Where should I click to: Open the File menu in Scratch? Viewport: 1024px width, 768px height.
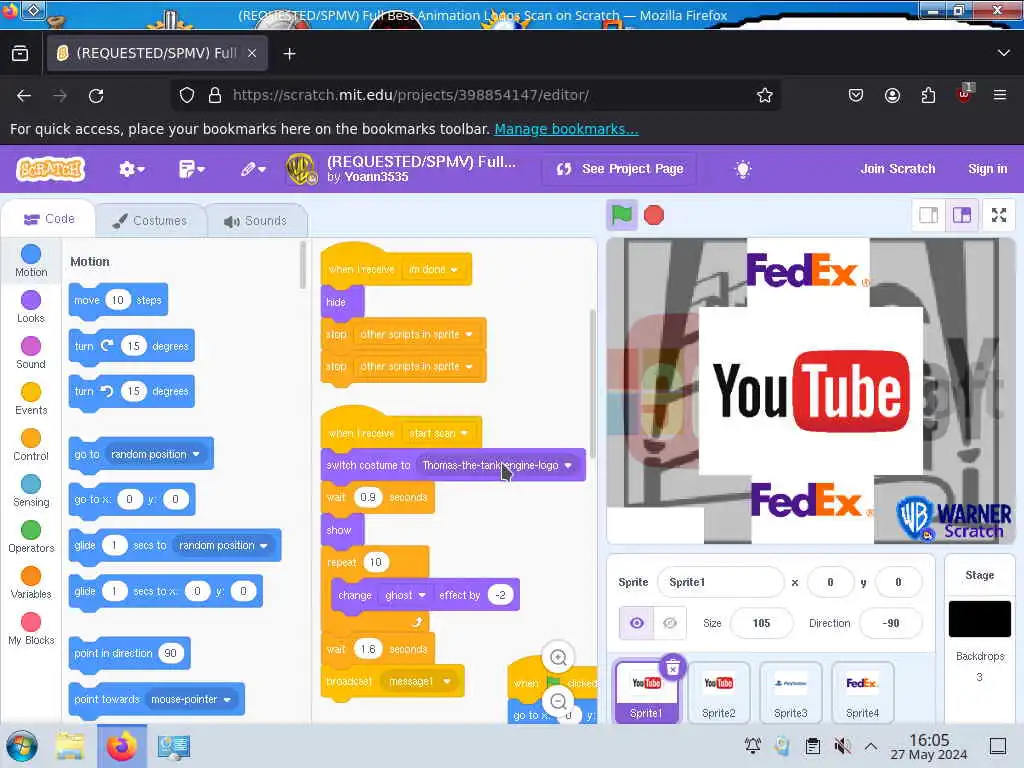point(191,169)
